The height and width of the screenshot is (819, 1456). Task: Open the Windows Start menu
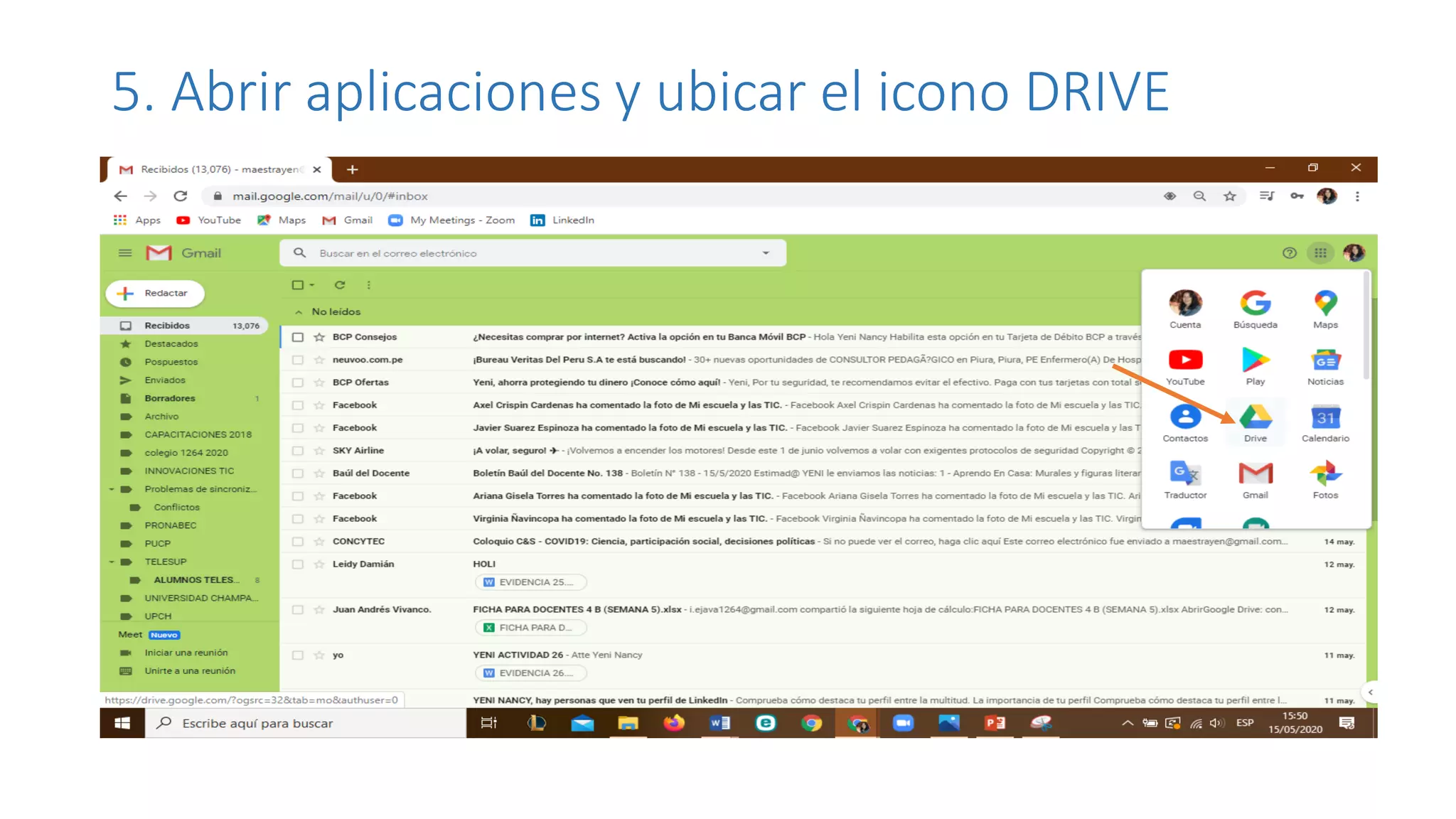(122, 723)
